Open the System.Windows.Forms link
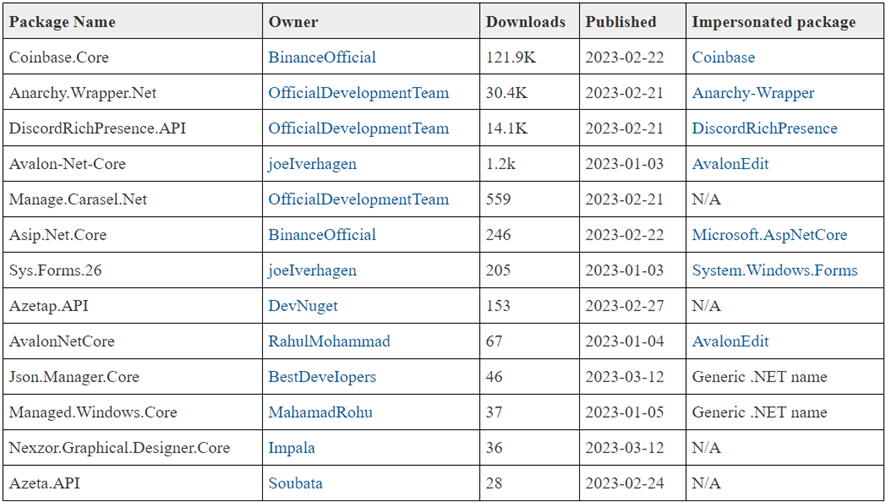This screenshot has width=886, height=502. (774, 271)
